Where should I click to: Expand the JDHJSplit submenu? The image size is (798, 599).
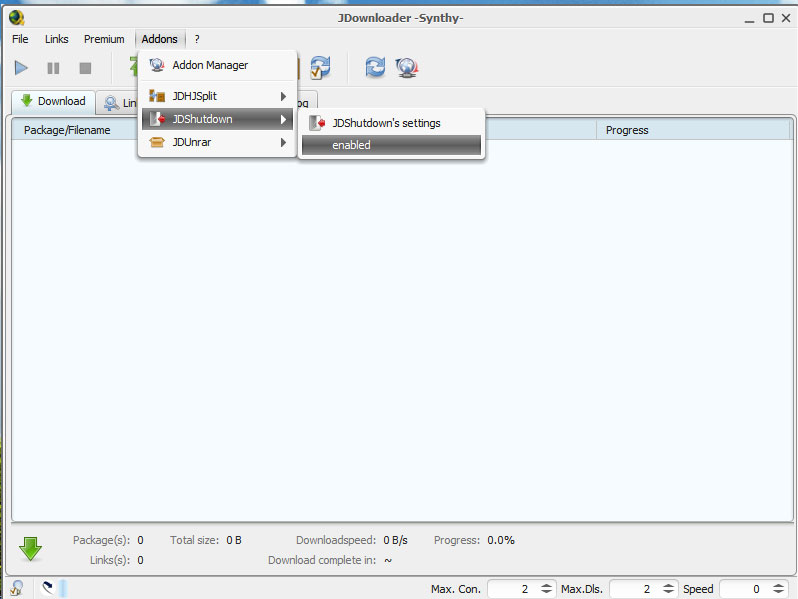217,96
